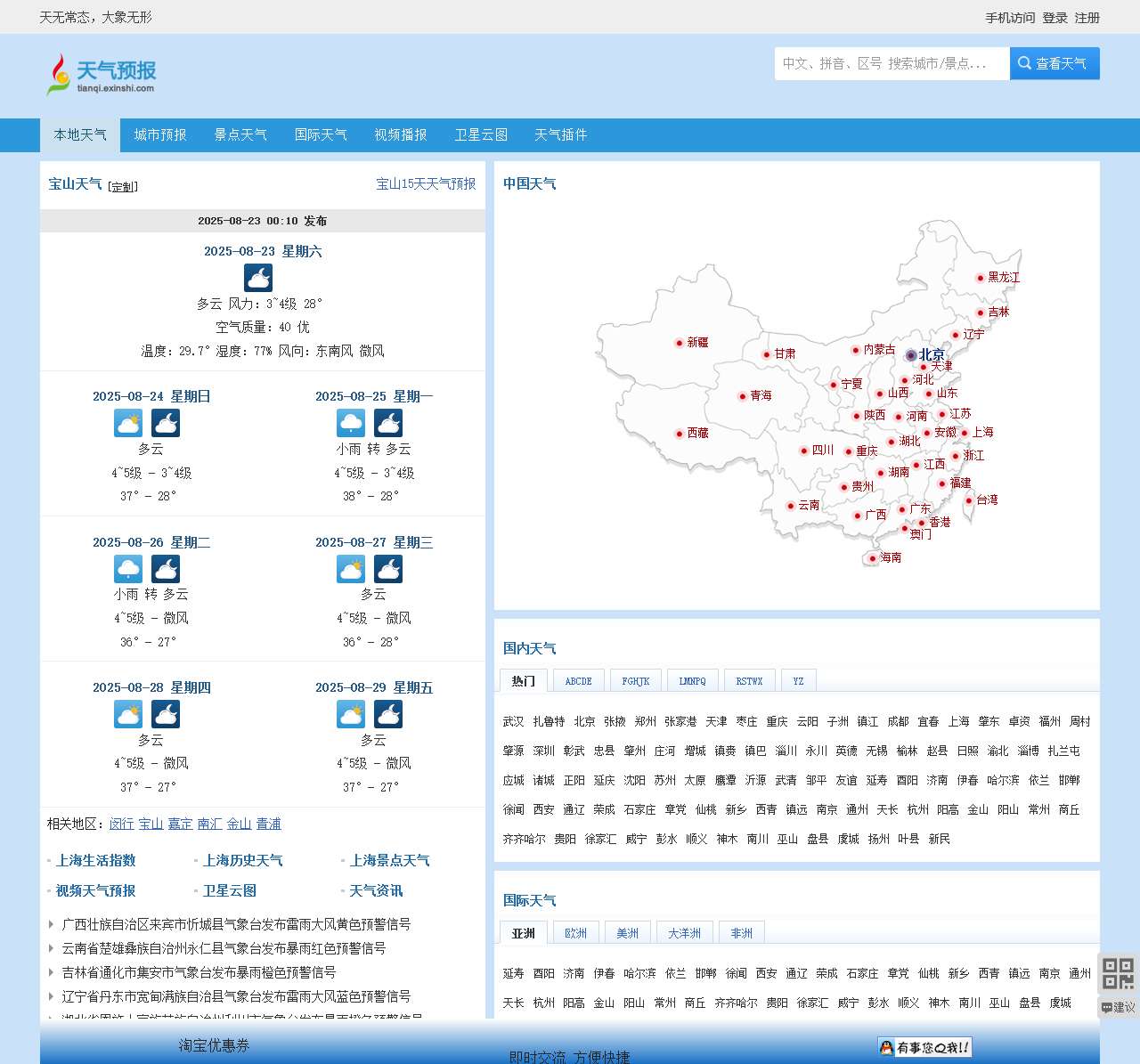Screen dimensions: 1140x1064
Task: Open the 宝山15天天气预报 link
Action: click(426, 184)
